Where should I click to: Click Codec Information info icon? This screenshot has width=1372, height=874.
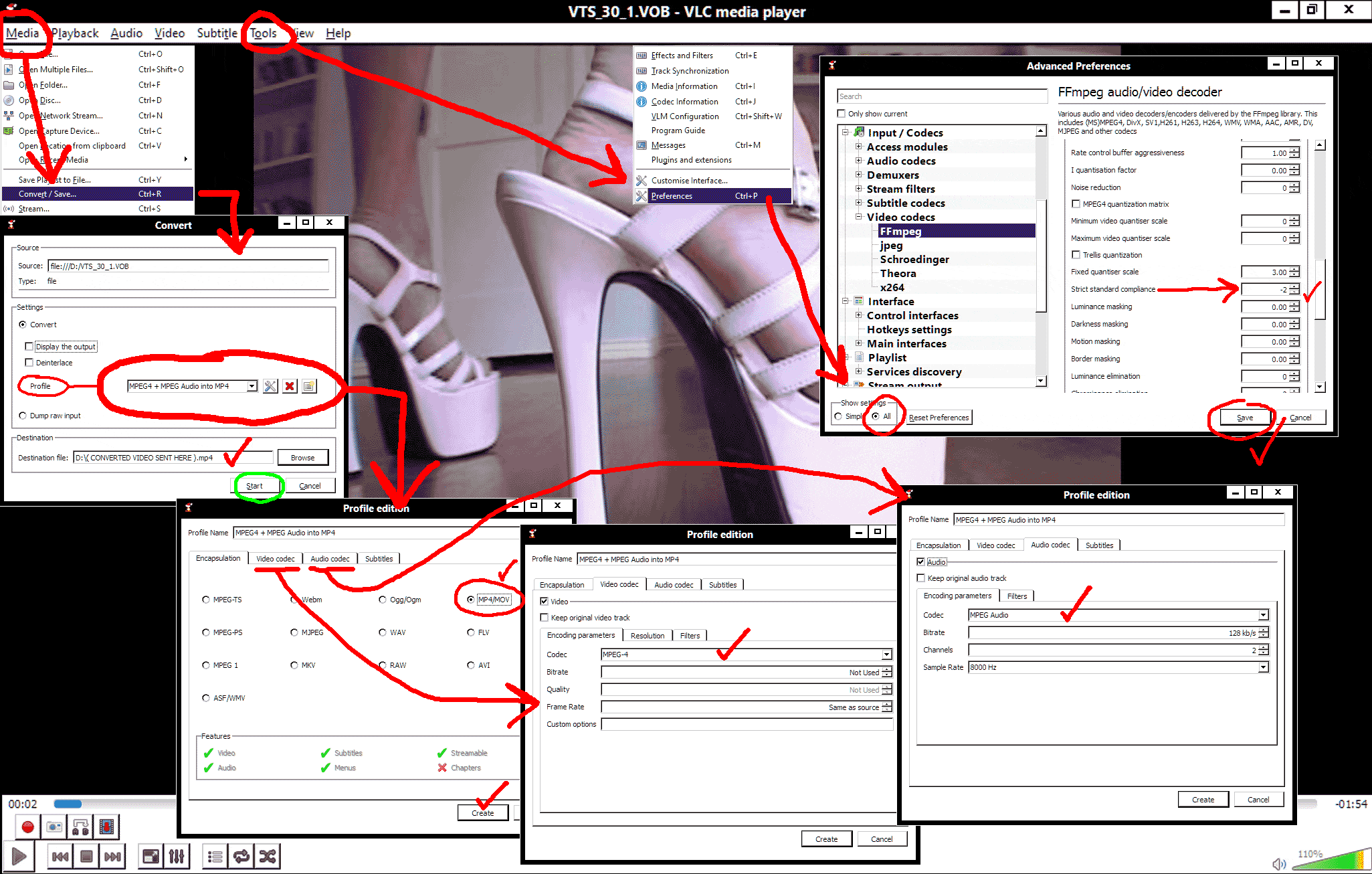642,102
